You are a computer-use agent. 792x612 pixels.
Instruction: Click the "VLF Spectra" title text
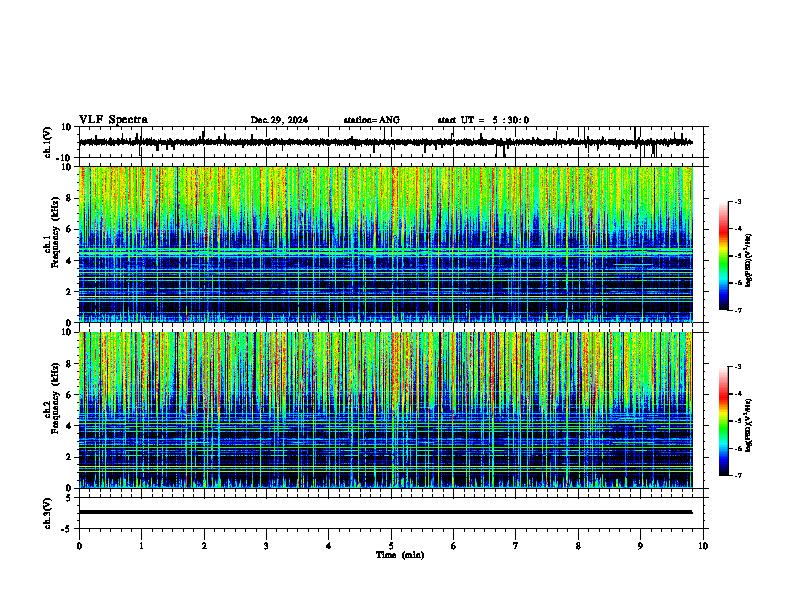[x=113, y=120]
